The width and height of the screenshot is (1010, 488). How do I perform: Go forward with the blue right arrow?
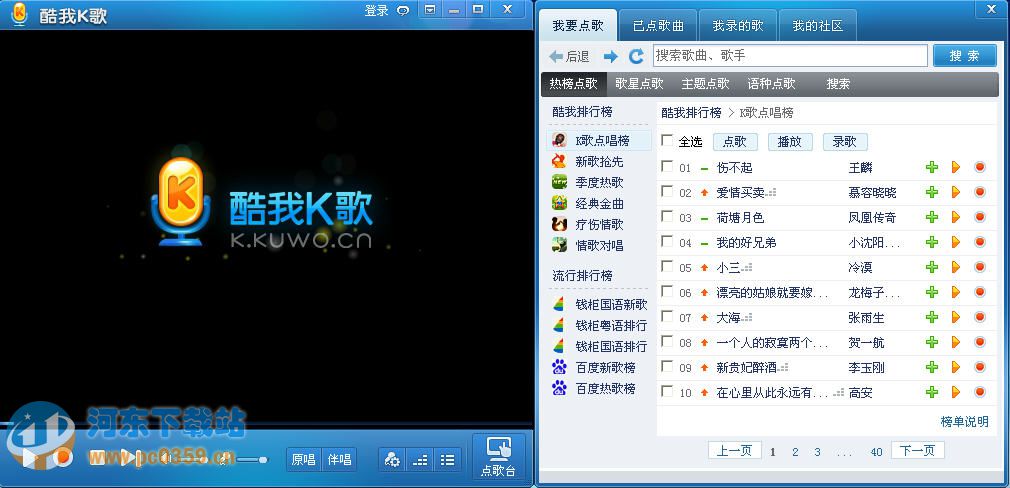point(610,57)
